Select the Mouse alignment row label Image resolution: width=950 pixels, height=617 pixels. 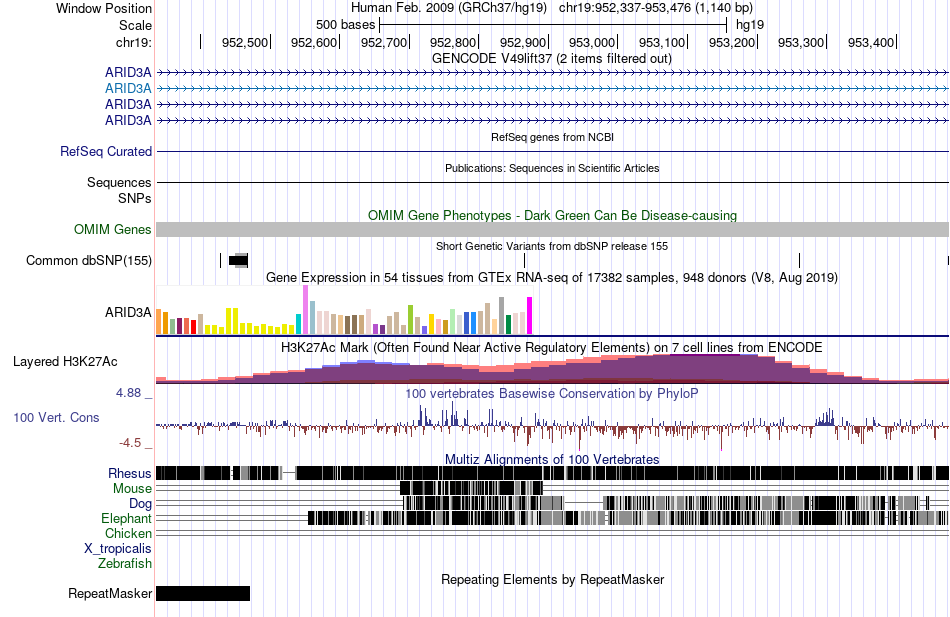[132, 489]
